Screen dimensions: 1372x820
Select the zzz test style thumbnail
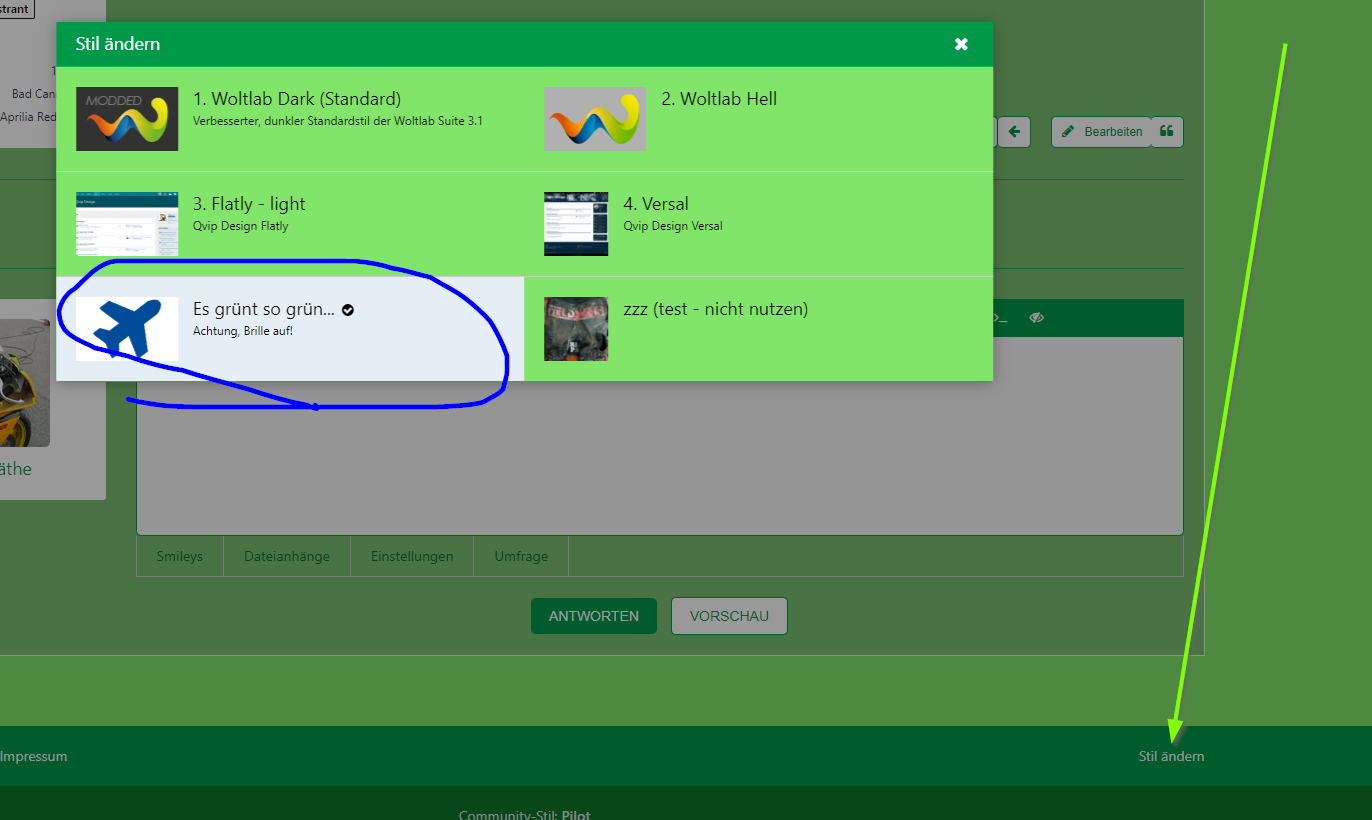[575, 329]
